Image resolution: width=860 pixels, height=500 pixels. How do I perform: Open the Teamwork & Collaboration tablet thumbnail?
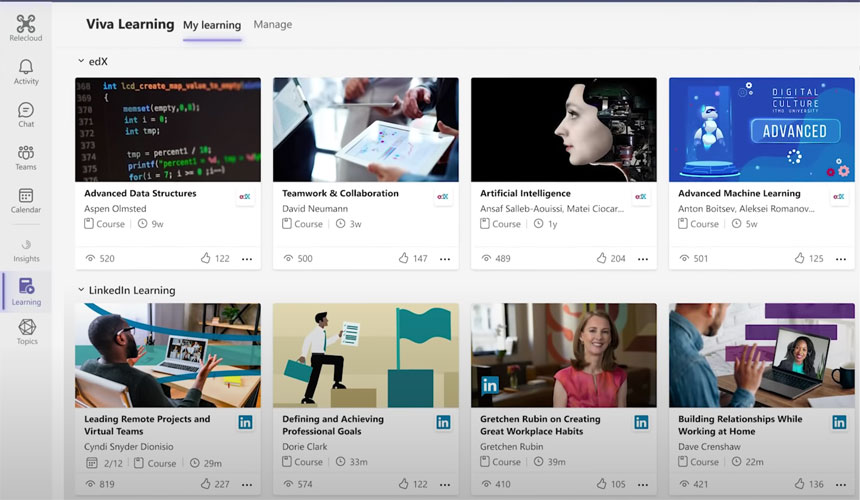click(366, 129)
